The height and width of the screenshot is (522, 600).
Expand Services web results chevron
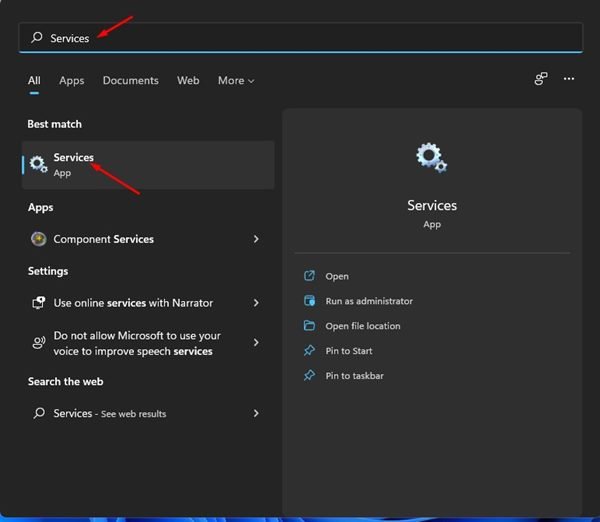(x=256, y=413)
